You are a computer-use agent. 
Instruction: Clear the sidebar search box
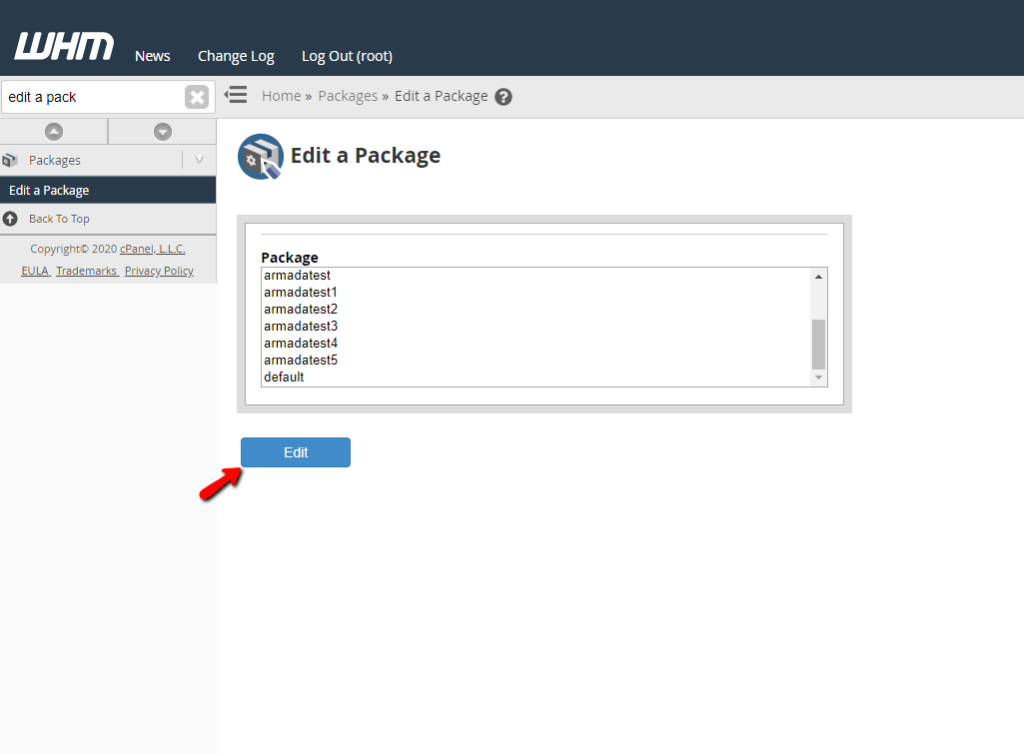(x=197, y=97)
